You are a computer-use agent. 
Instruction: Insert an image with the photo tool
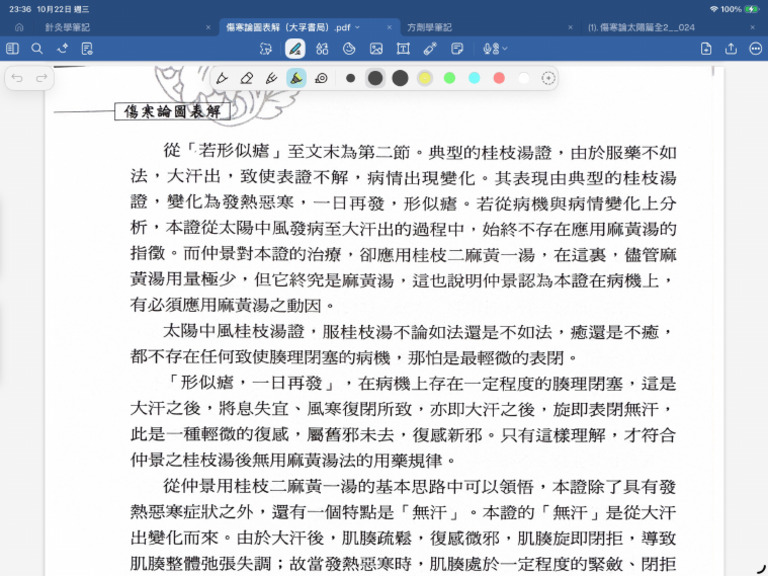tap(376, 48)
